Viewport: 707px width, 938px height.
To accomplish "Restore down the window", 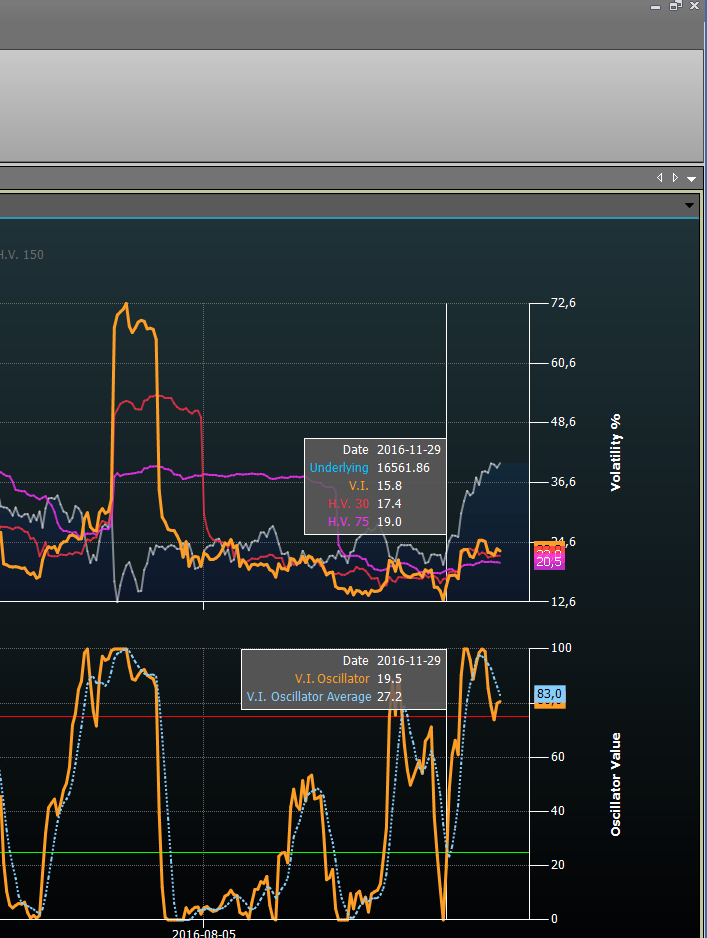I will 675,6.
